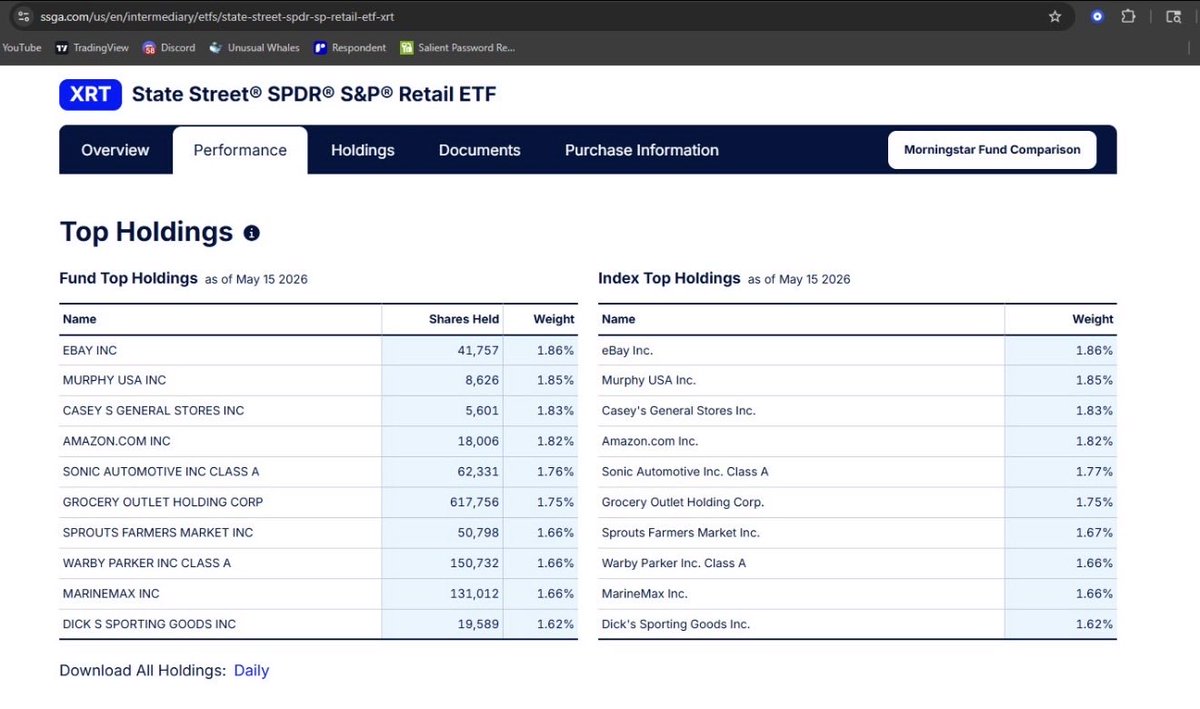The height and width of the screenshot is (709, 1200).
Task: Click shares held value 150,732
Action: [476, 563]
